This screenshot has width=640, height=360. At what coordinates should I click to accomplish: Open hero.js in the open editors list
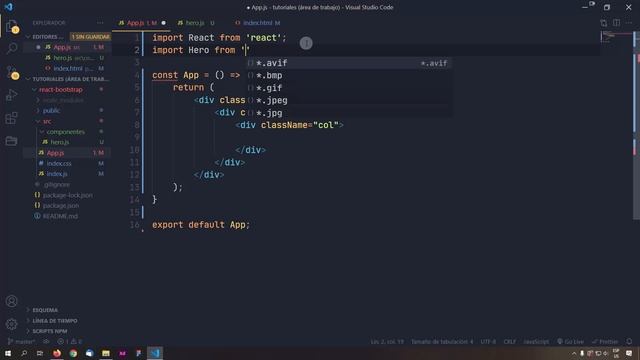pos(67,58)
